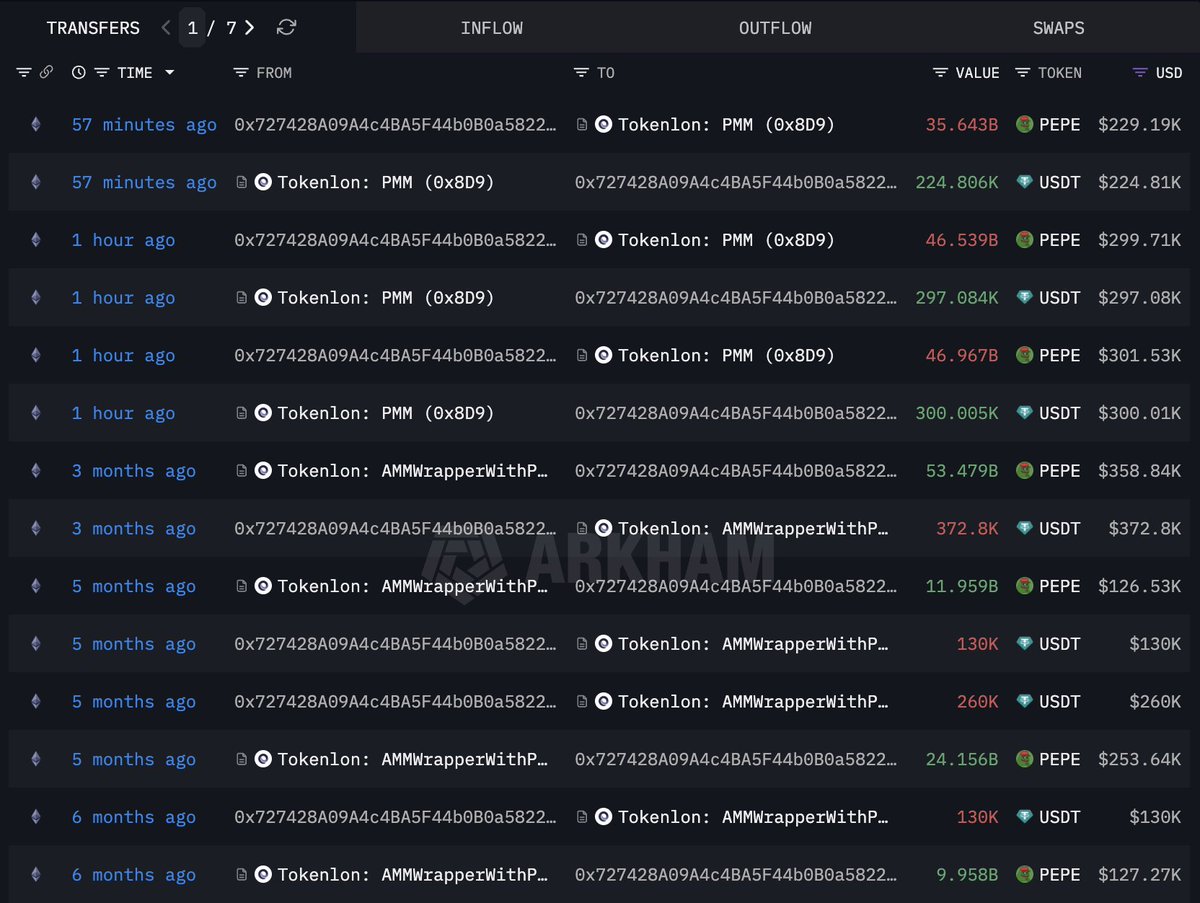Click the $299.71K USD cell
Screen dimensions: 1200x903
click(1139, 240)
